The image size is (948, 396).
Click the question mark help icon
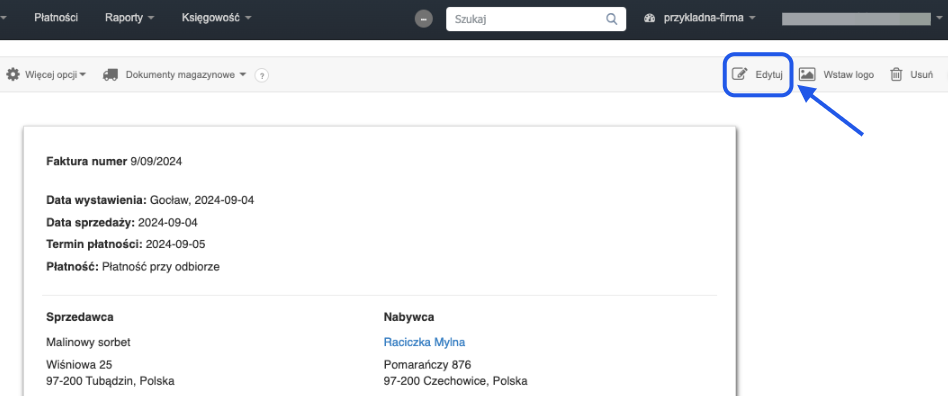point(261,76)
